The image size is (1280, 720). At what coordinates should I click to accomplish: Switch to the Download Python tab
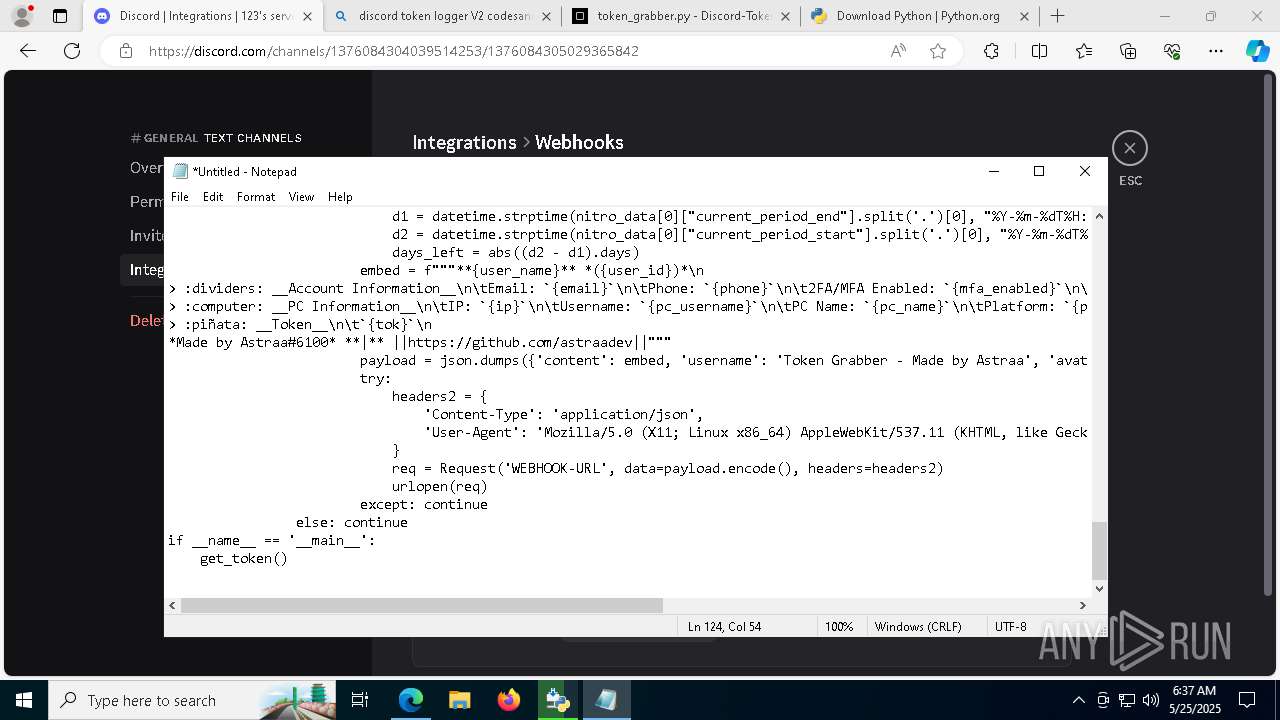tap(918, 16)
